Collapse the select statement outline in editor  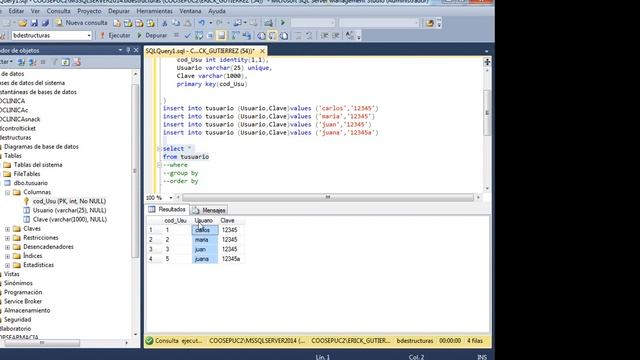(160, 149)
